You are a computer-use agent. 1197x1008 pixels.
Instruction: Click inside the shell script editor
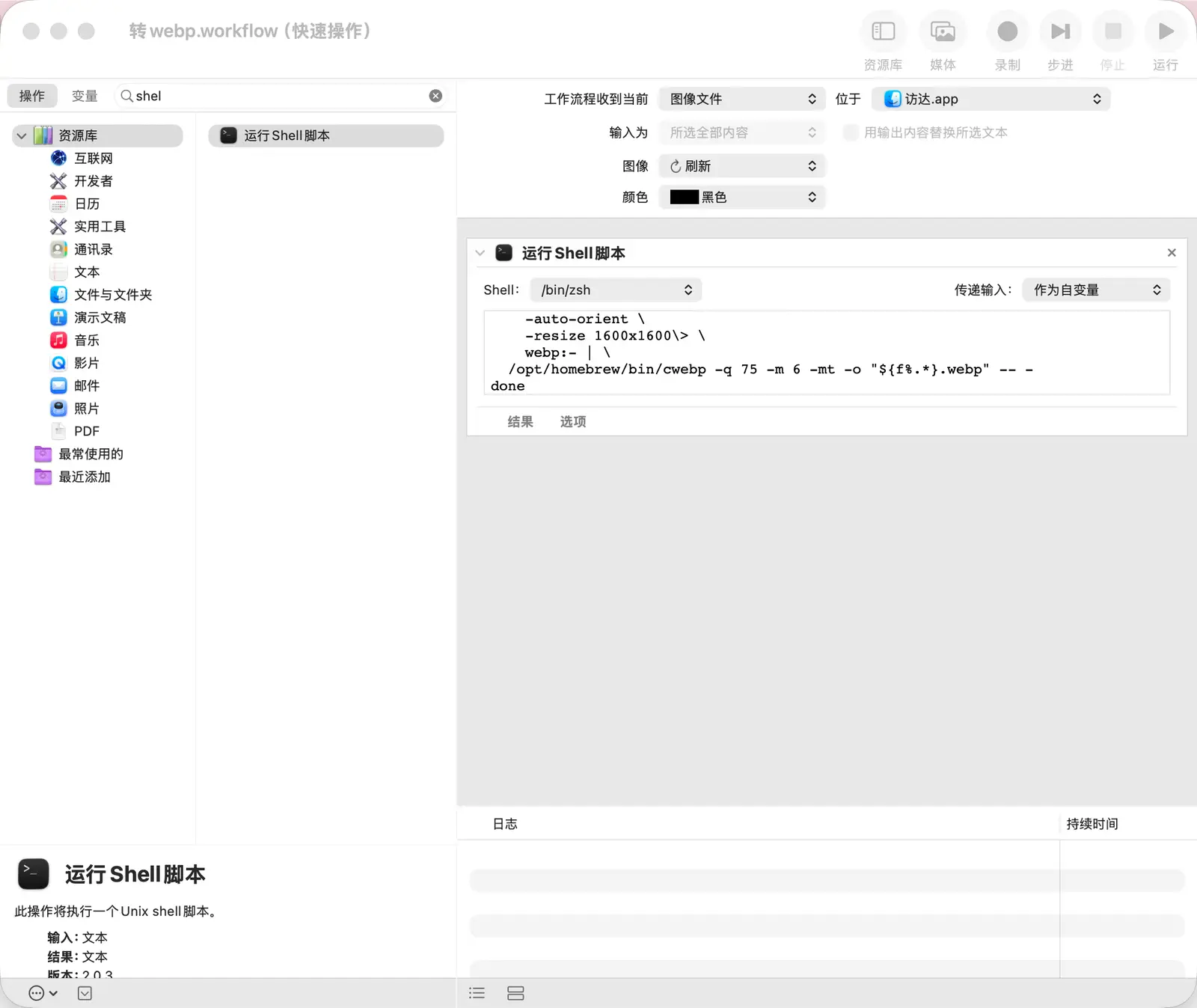click(827, 352)
